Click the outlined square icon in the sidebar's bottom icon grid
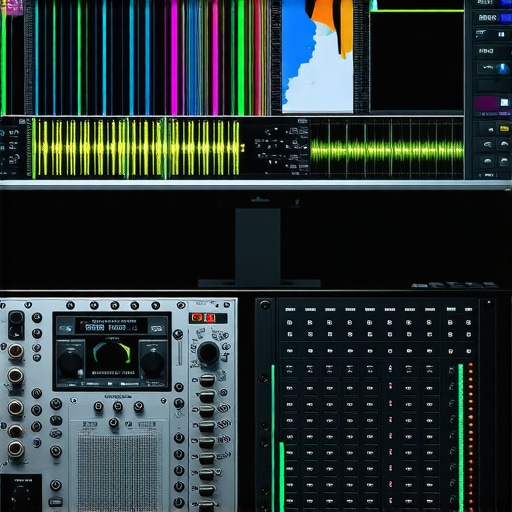Image resolution: width=512 pixels, height=512 pixels. (x=503, y=162)
